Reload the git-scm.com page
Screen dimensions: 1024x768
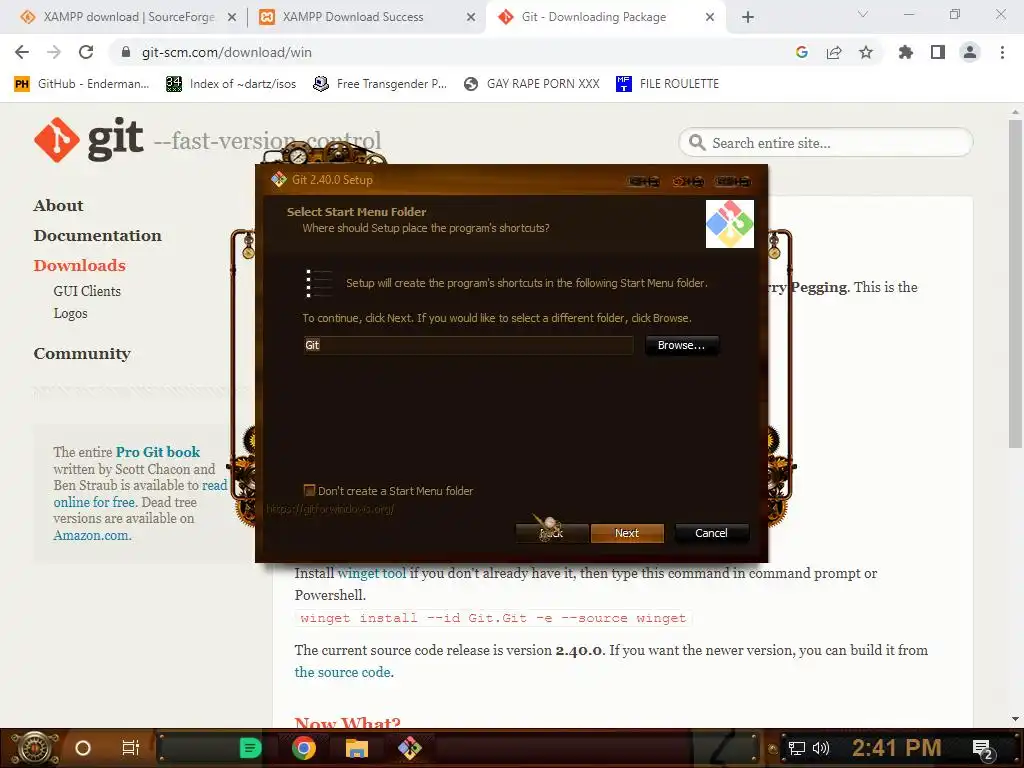(86, 52)
